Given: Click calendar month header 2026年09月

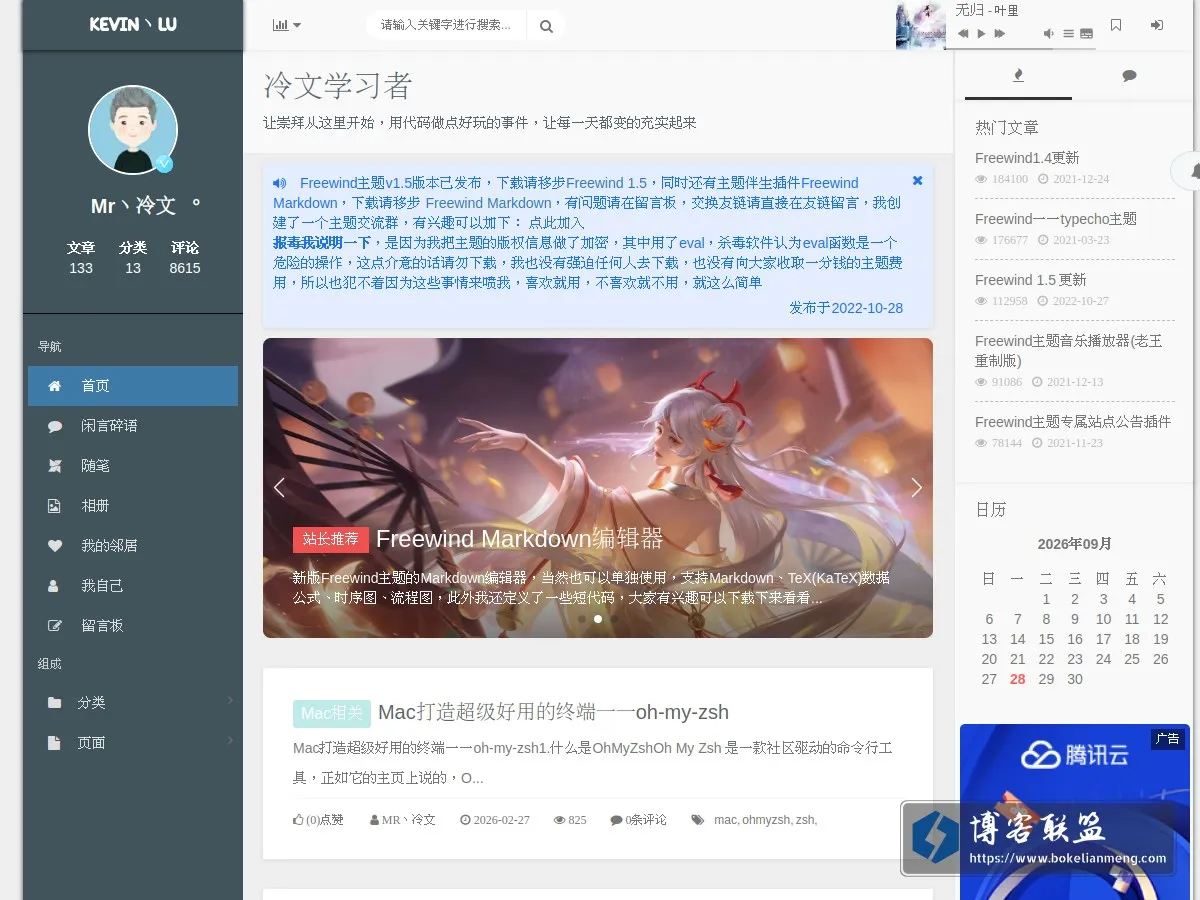Looking at the screenshot, I should click(x=1075, y=544).
